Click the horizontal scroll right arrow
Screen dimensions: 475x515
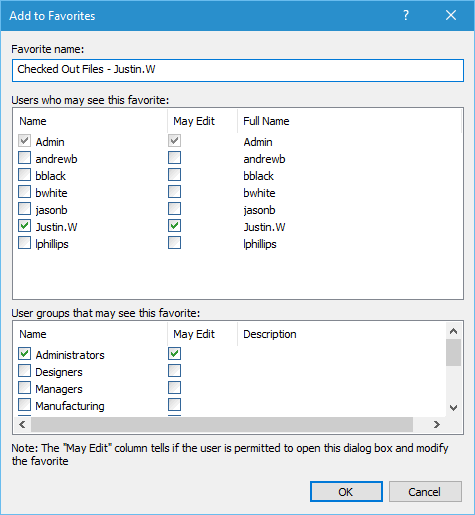(437, 424)
